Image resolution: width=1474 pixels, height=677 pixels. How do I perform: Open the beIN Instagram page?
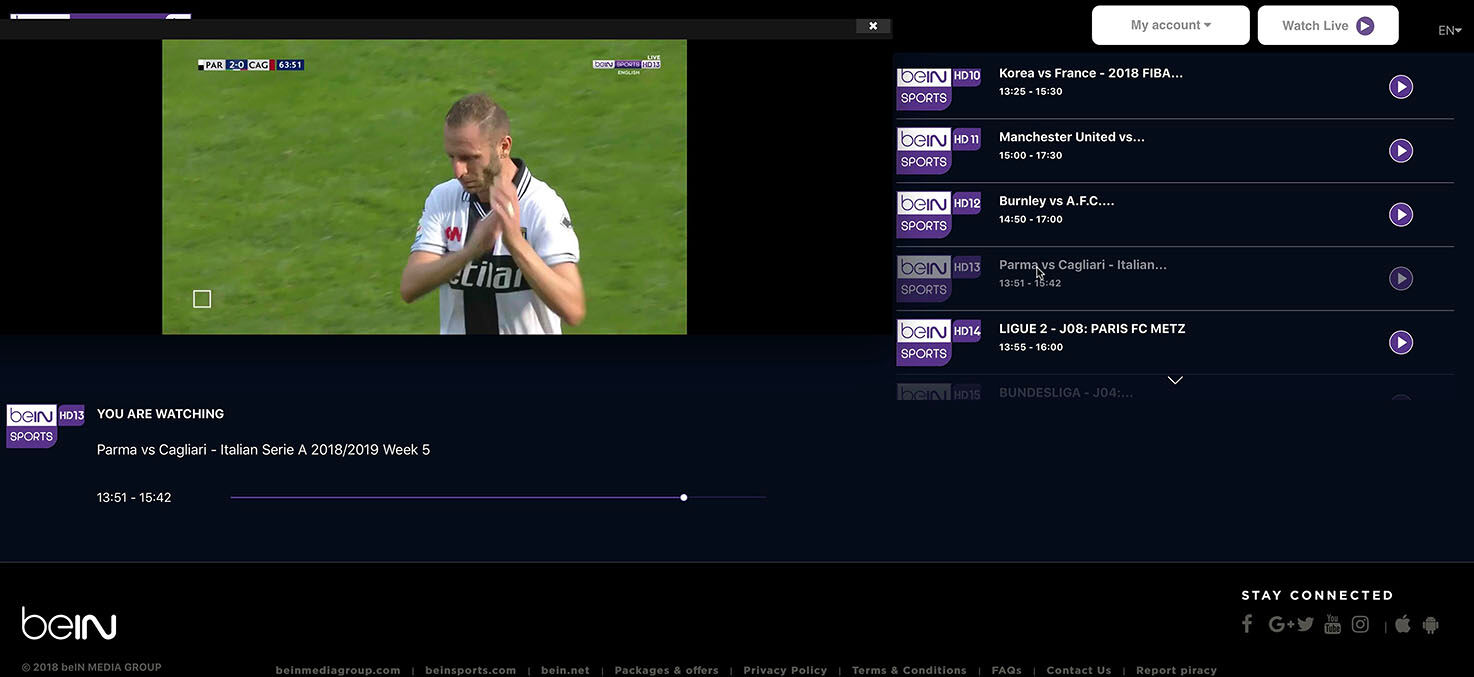click(x=1360, y=624)
